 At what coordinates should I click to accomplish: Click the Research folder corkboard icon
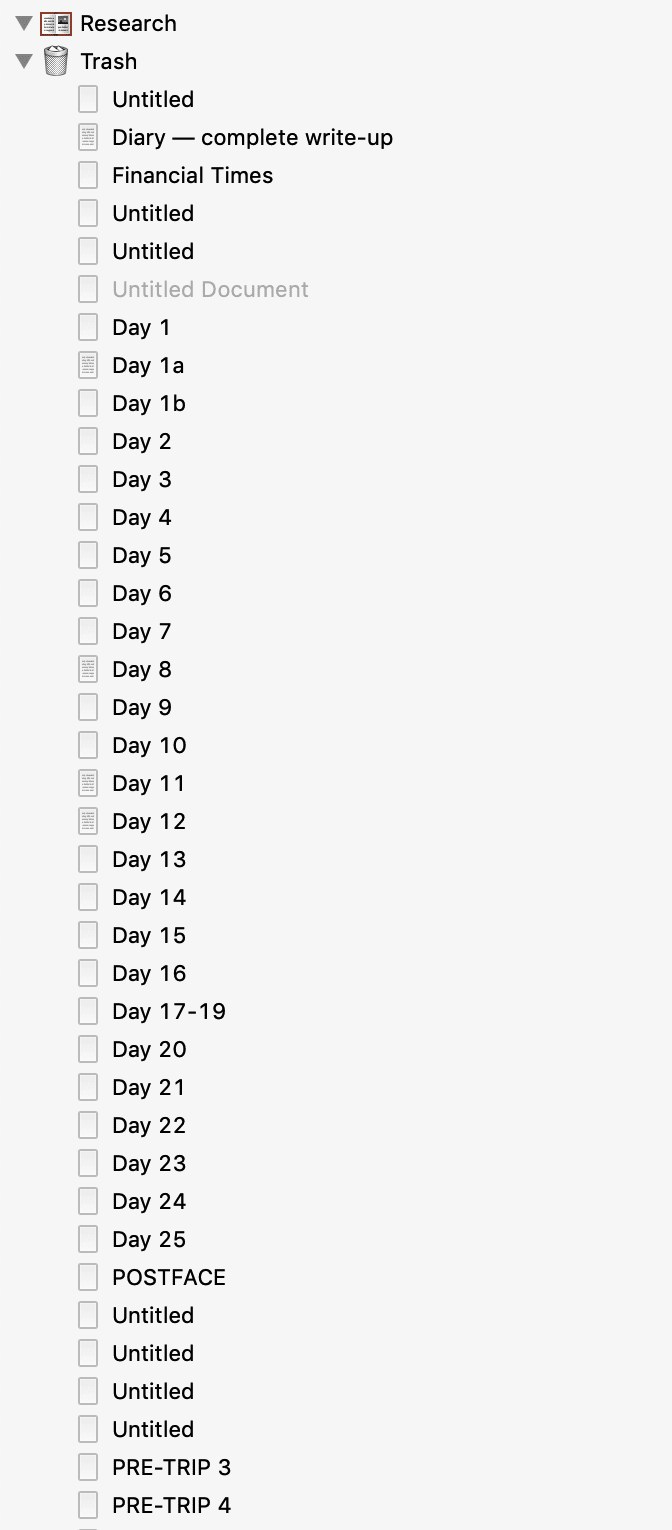57,23
